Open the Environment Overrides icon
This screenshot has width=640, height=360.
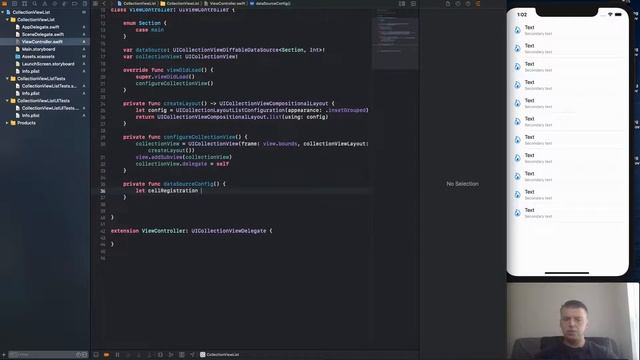coord(182,355)
